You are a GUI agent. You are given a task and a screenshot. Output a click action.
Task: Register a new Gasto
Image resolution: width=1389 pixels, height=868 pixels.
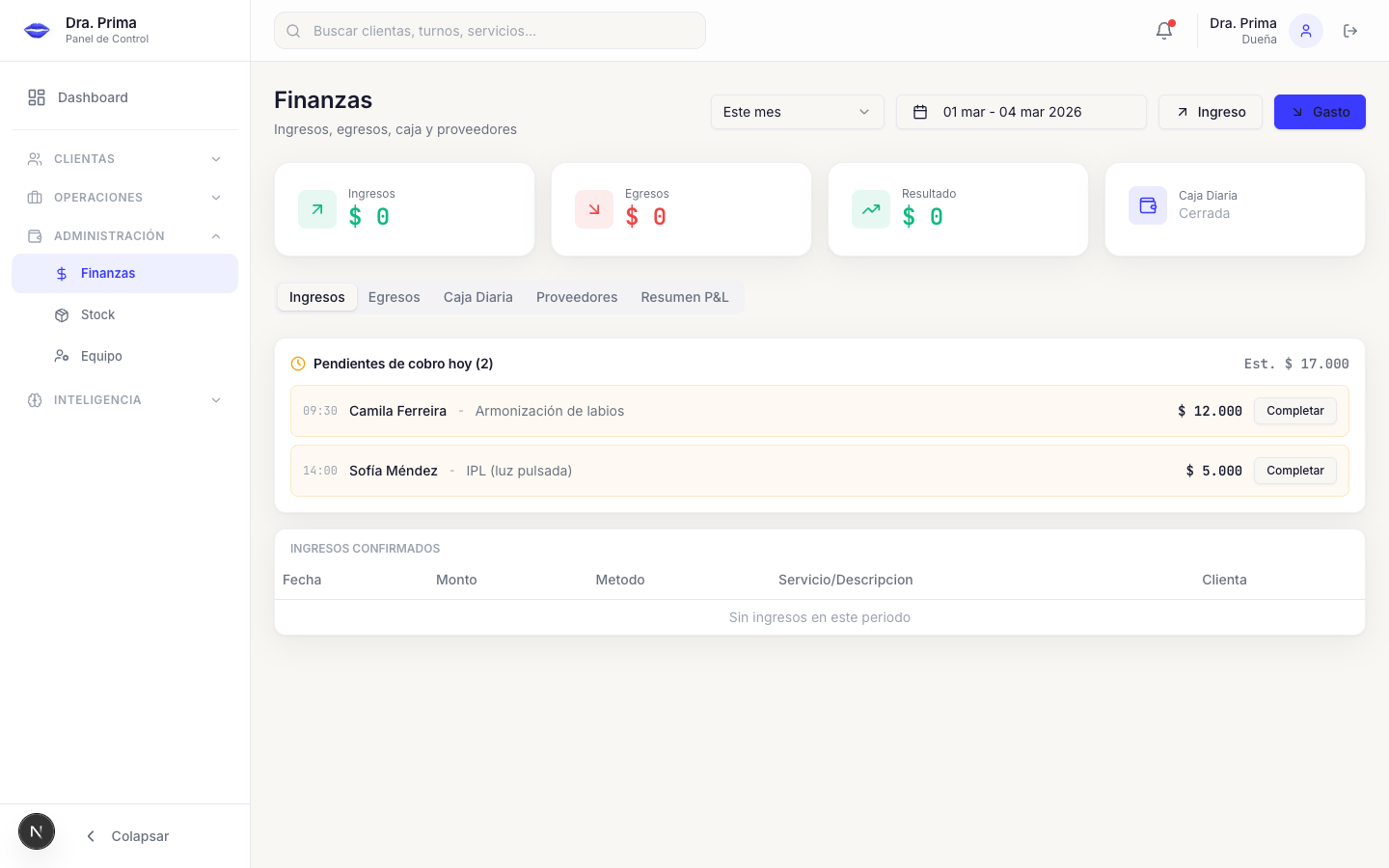click(1320, 112)
